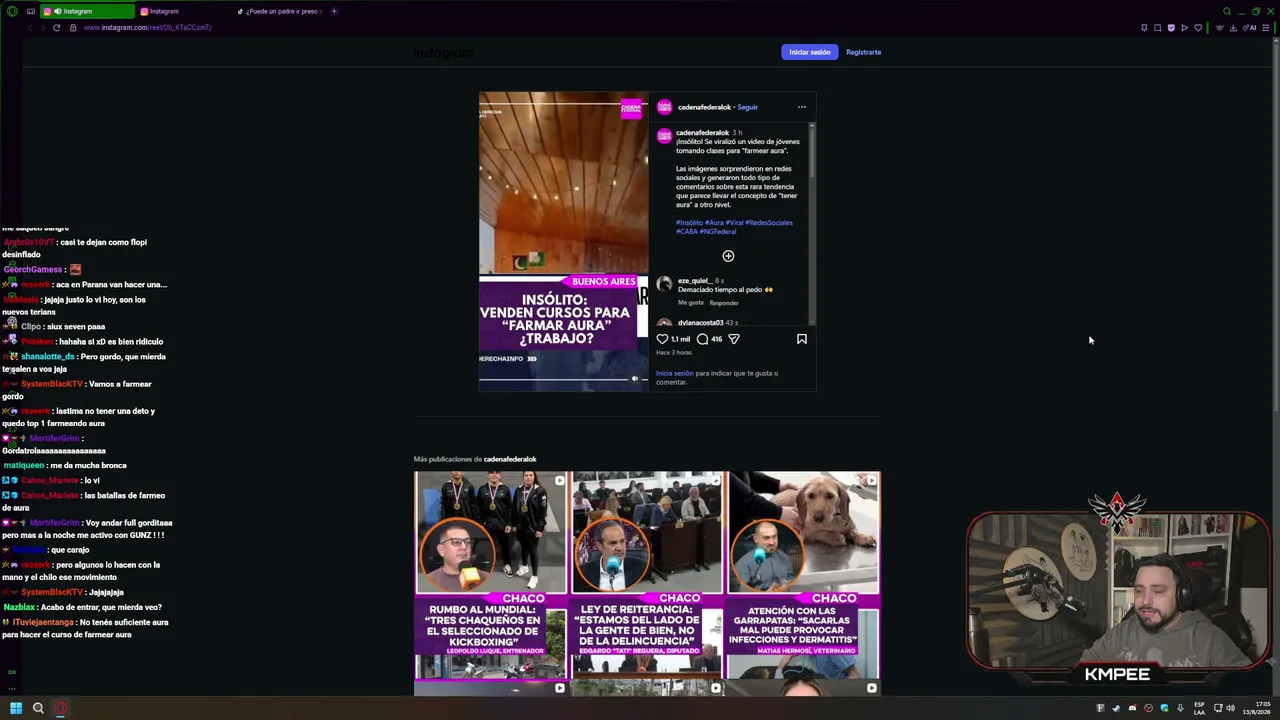
Task: Open the three-dot more options menu on the post
Action: click(801, 107)
